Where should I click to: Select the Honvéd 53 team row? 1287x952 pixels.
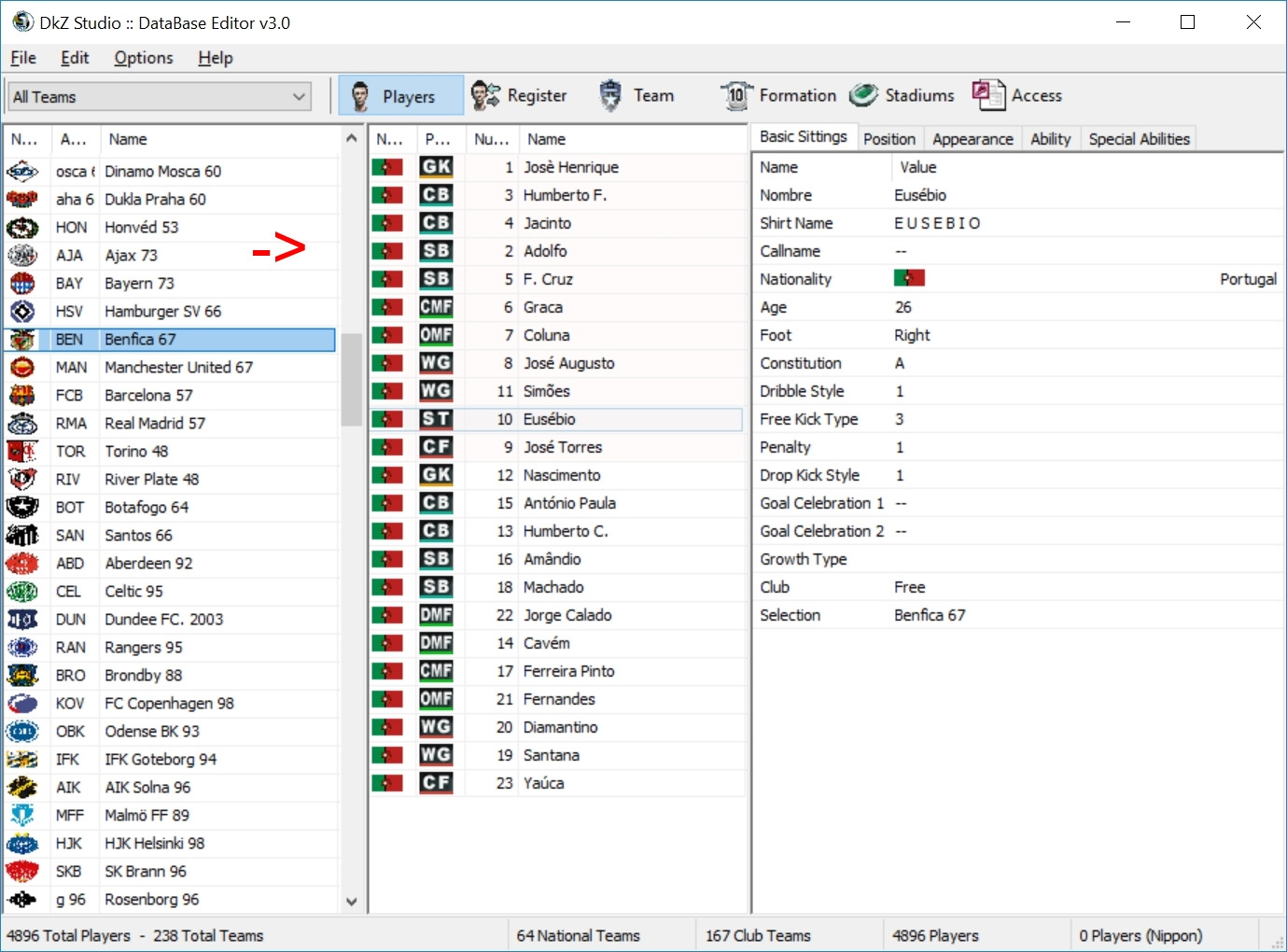tap(170, 227)
